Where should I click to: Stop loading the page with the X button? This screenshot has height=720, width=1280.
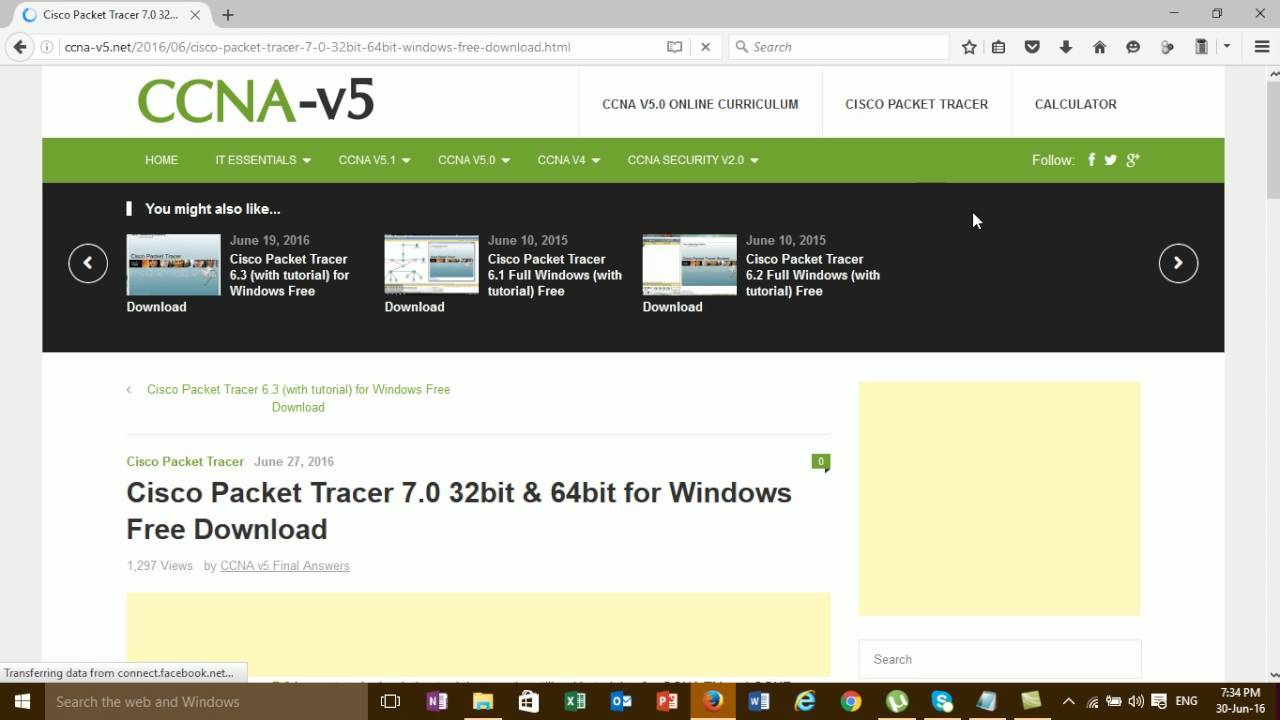point(705,47)
